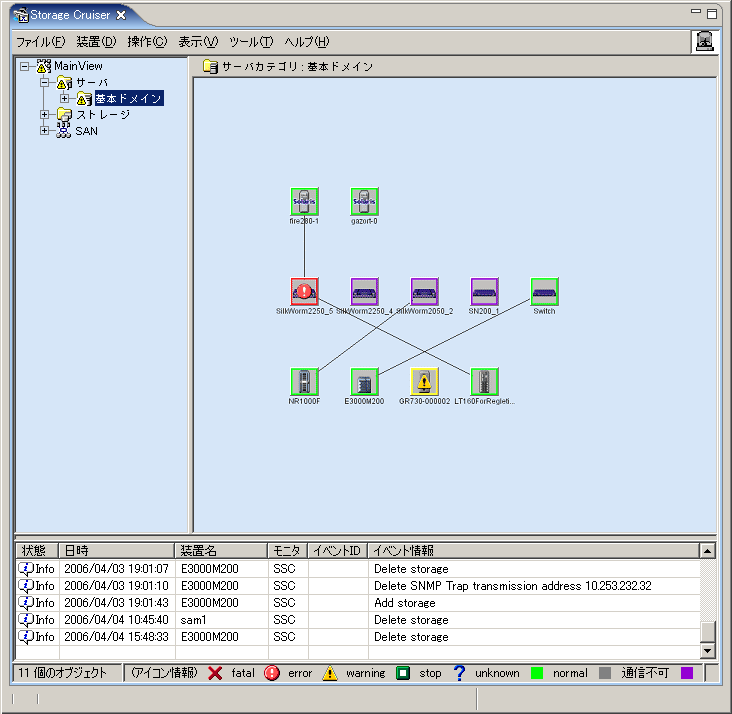Expand the SAN tree node
Image resolution: width=732 pixels, height=714 pixels.
tap(45, 131)
